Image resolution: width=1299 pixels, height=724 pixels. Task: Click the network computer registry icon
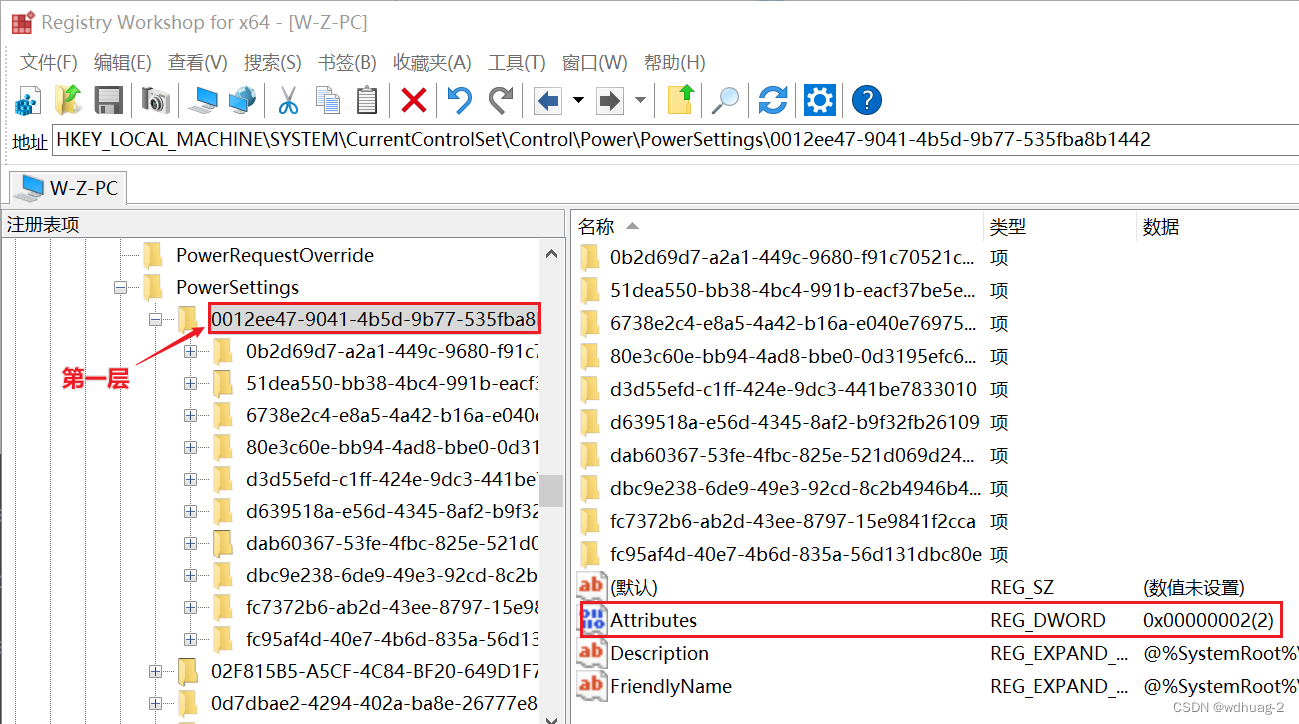[x=242, y=100]
